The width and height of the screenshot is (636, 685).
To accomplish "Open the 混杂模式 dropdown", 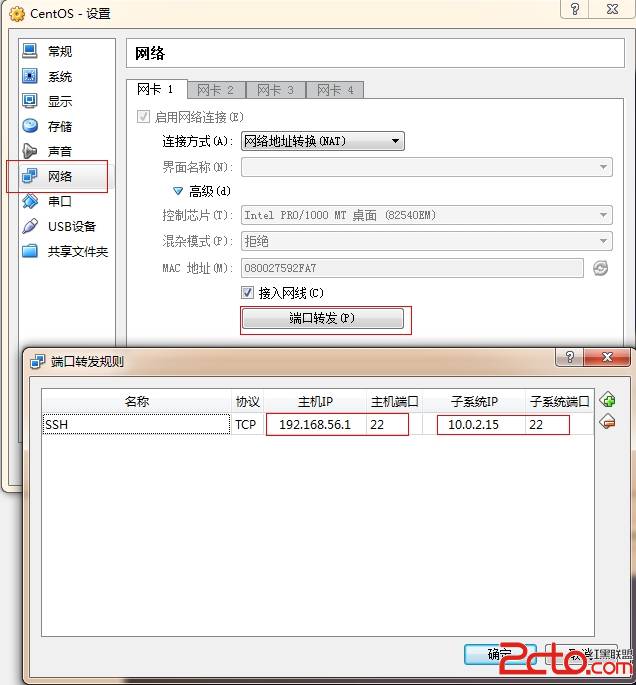I will click(x=427, y=241).
